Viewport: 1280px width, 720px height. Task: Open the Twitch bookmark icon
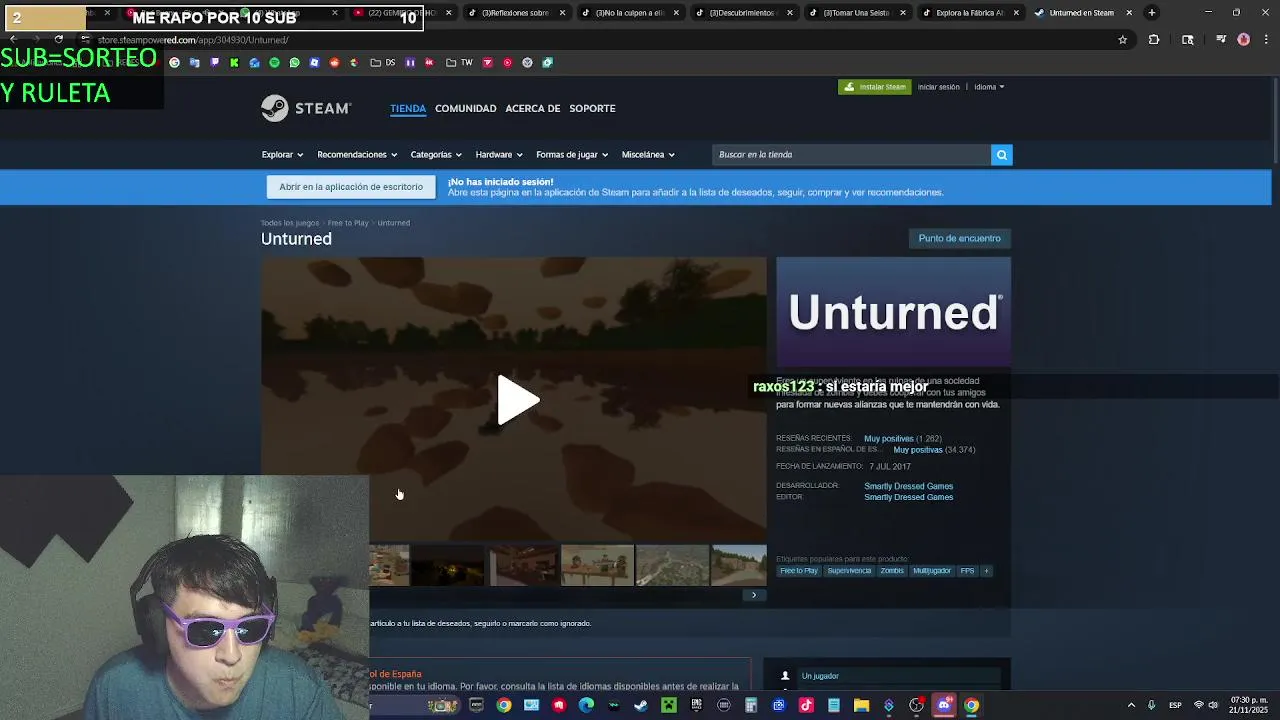pyautogui.click(x=214, y=62)
